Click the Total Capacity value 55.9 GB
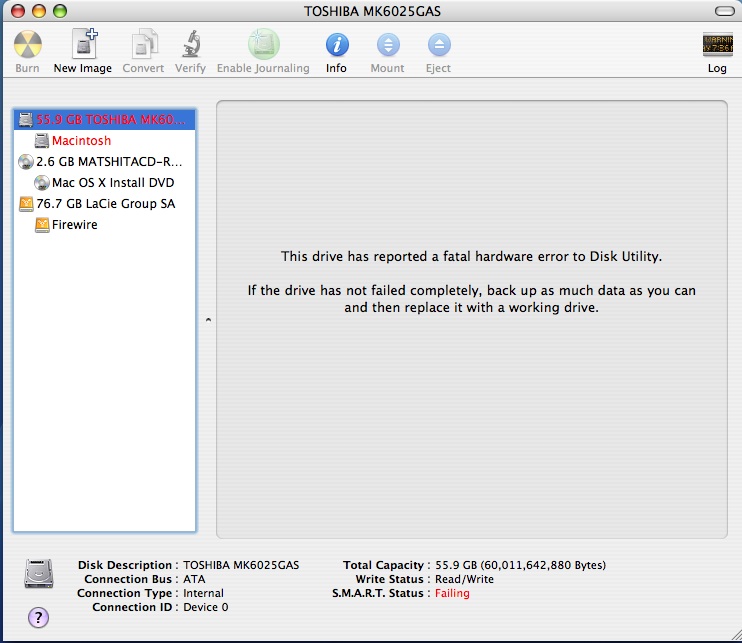 point(520,565)
